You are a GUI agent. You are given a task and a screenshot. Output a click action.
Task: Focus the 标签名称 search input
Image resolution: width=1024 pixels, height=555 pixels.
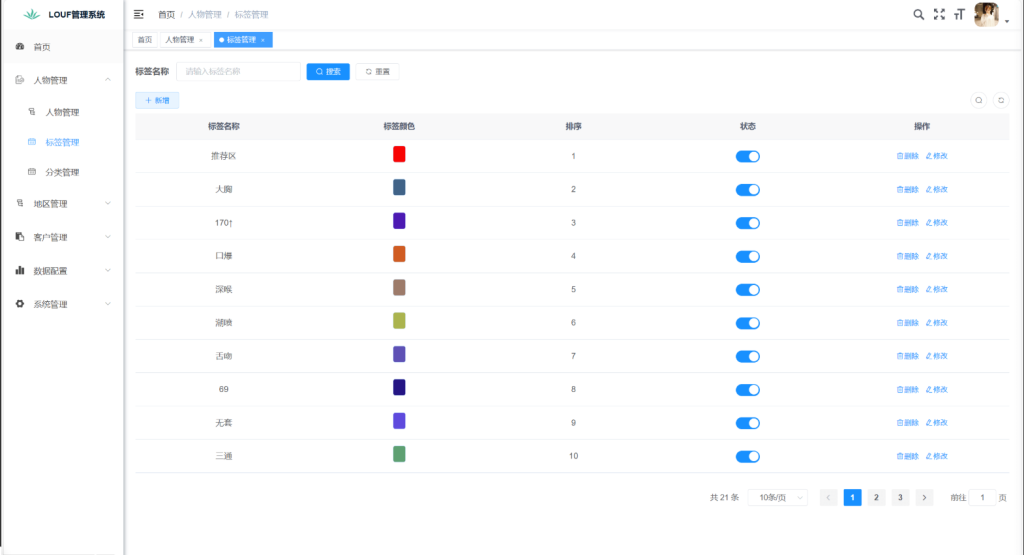[238, 71]
